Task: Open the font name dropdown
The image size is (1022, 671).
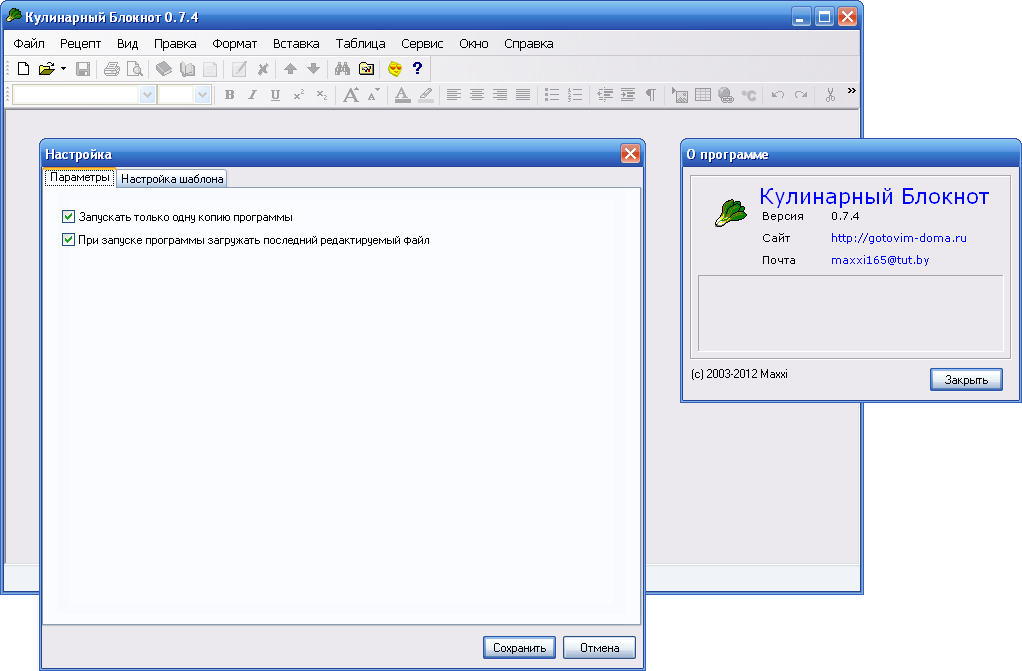Action: click(x=147, y=95)
